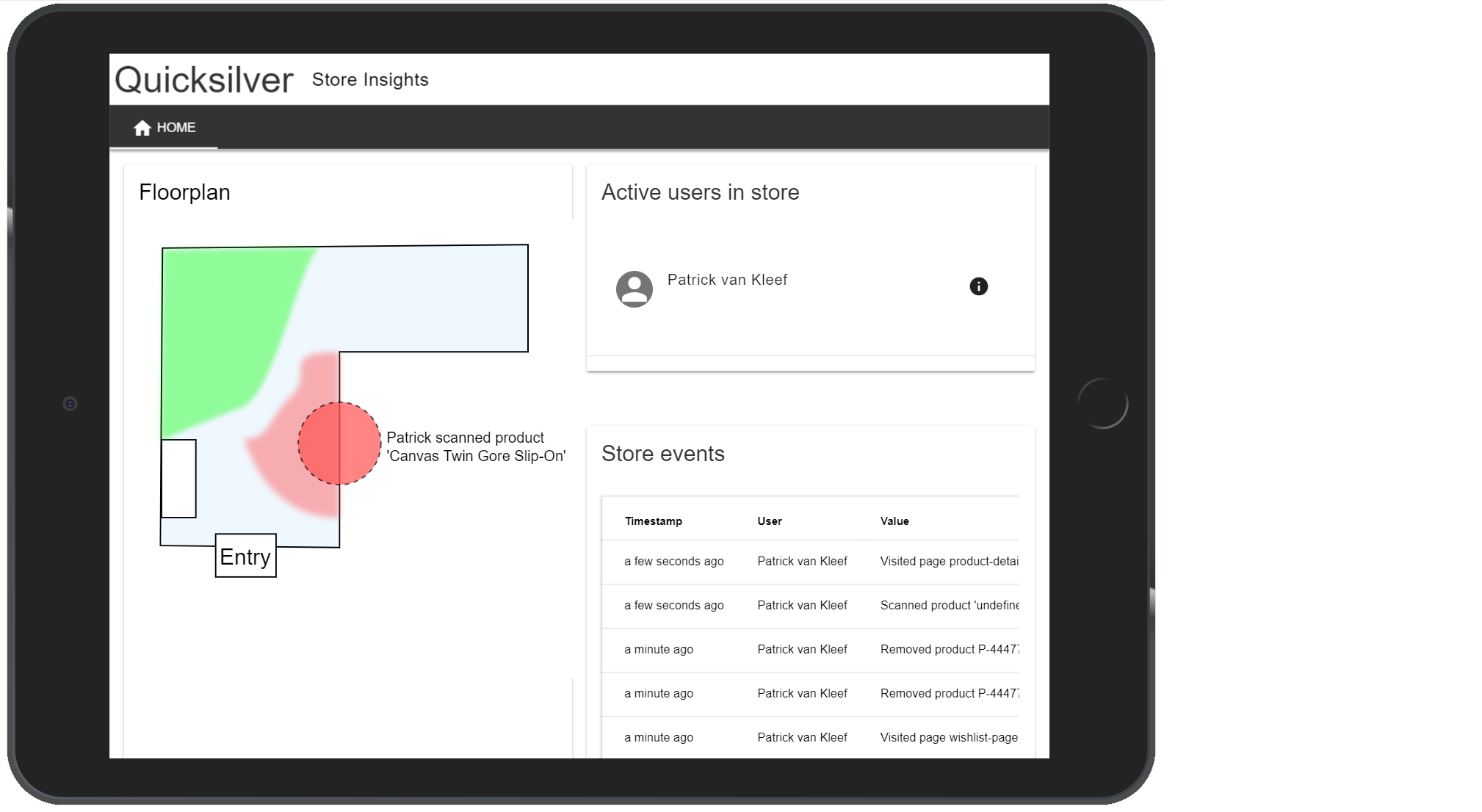The height and width of the screenshot is (812, 1482).
Task: Select the 'Visited page product-detail' event row
Action: (810, 562)
